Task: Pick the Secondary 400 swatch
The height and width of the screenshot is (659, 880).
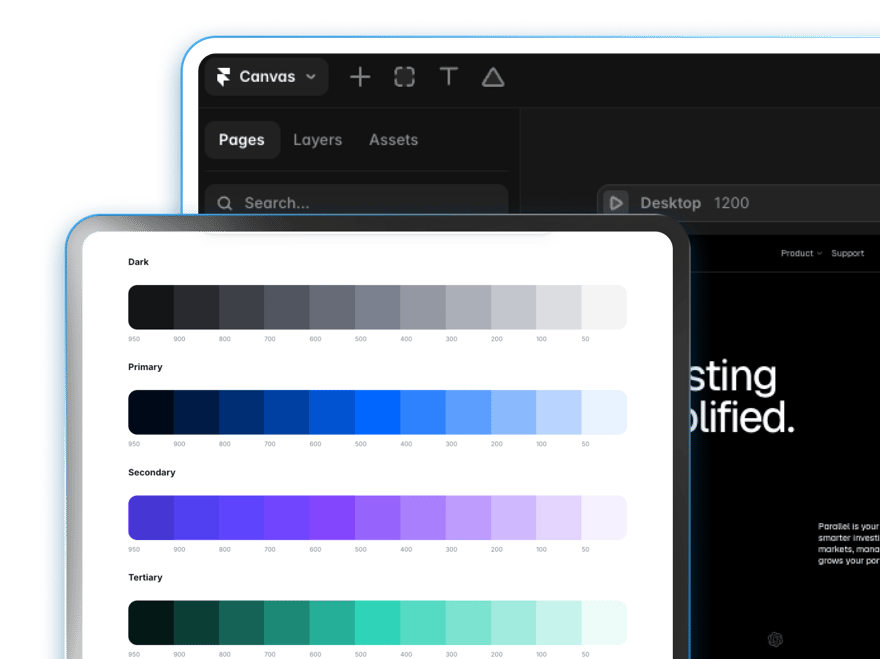Action: click(423, 518)
